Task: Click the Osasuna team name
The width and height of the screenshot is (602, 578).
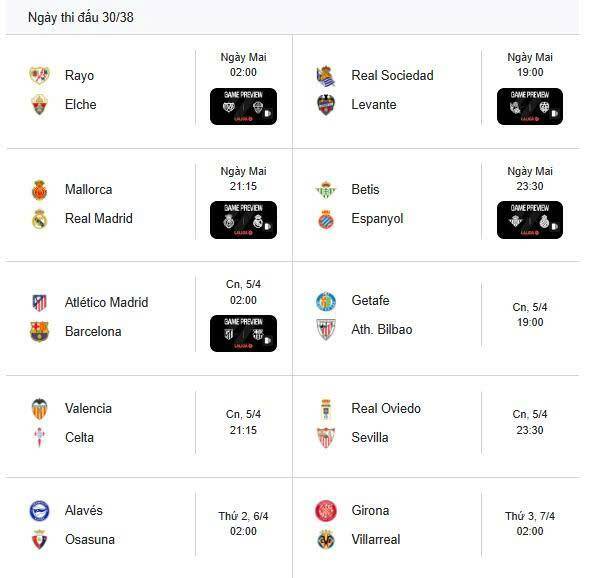Action: coord(90,539)
